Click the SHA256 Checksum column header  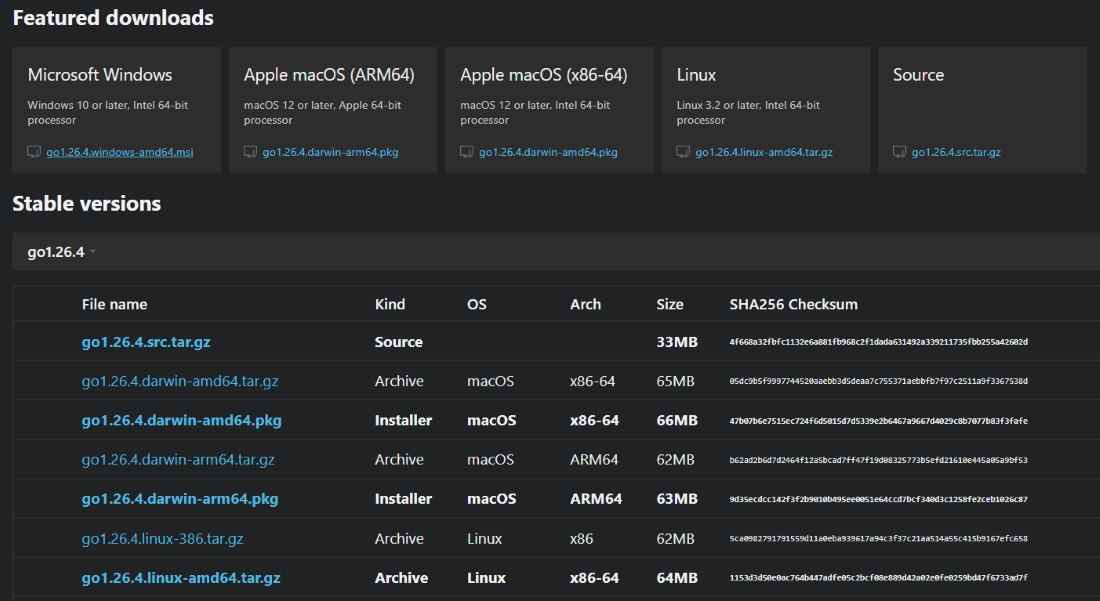[x=793, y=304]
